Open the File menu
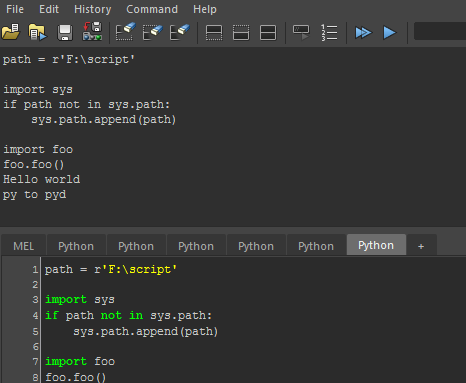The width and height of the screenshot is (466, 383). coord(15,9)
